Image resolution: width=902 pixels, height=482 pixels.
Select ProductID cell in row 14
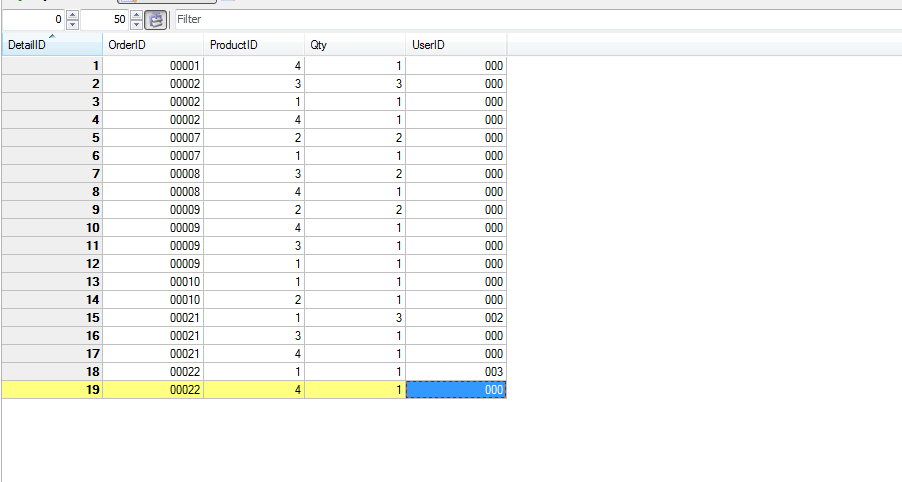pyautogui.click(x=254, y=300)
